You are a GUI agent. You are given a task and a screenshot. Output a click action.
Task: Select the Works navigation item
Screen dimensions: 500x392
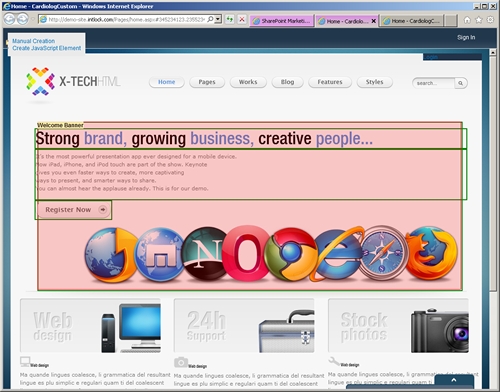[x=248, y=82]
